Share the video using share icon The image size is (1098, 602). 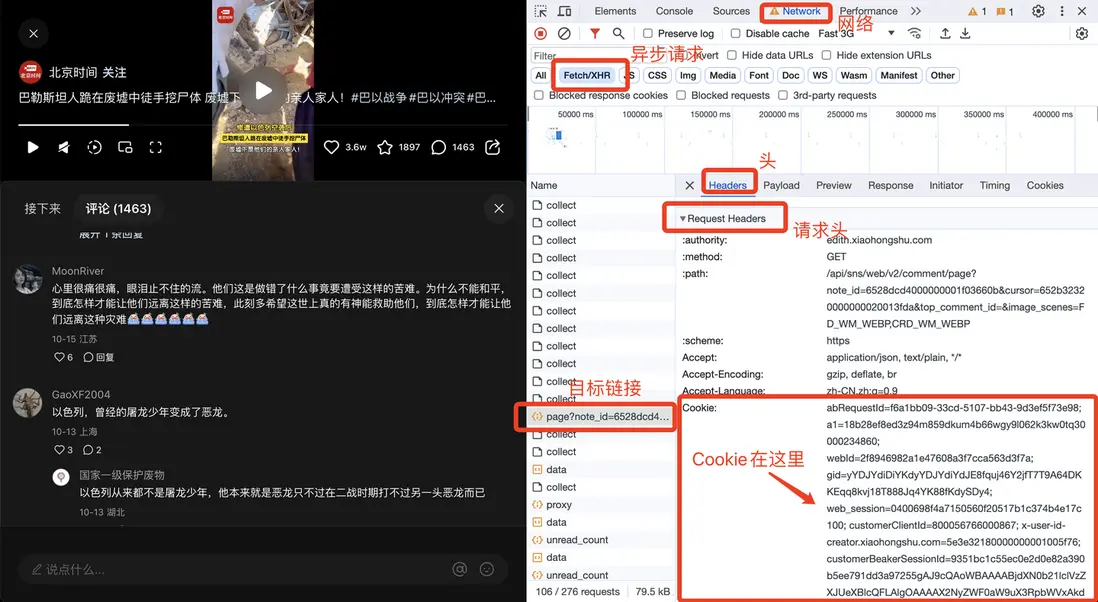coord(492,146)
